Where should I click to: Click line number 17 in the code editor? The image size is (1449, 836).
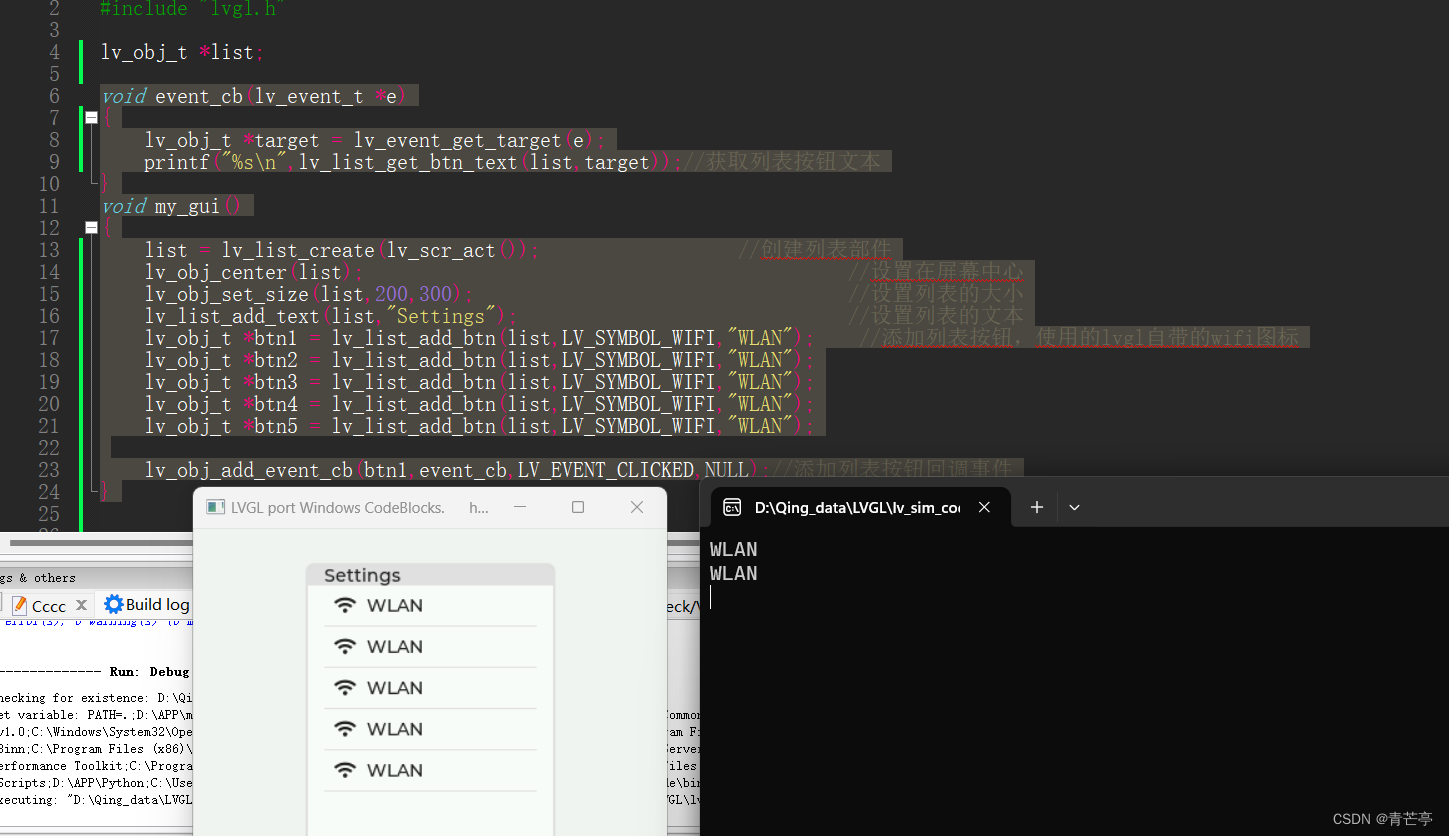(49, 338)
